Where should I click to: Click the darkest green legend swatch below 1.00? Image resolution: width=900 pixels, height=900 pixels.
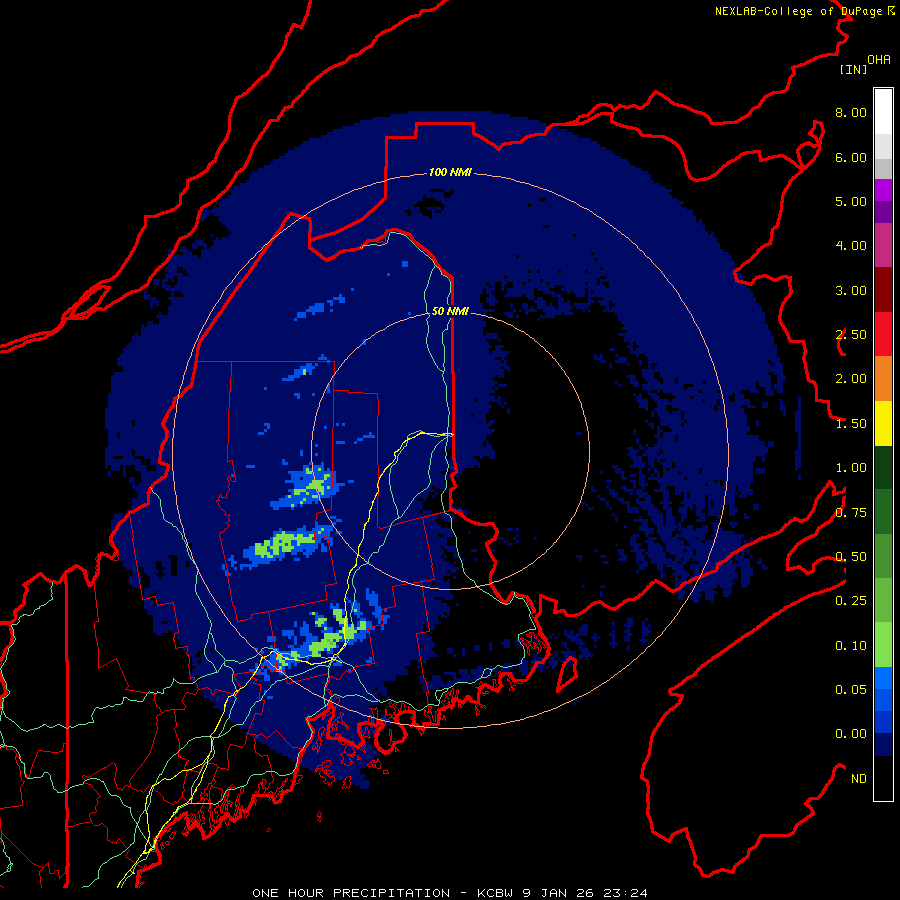point(883,467)
